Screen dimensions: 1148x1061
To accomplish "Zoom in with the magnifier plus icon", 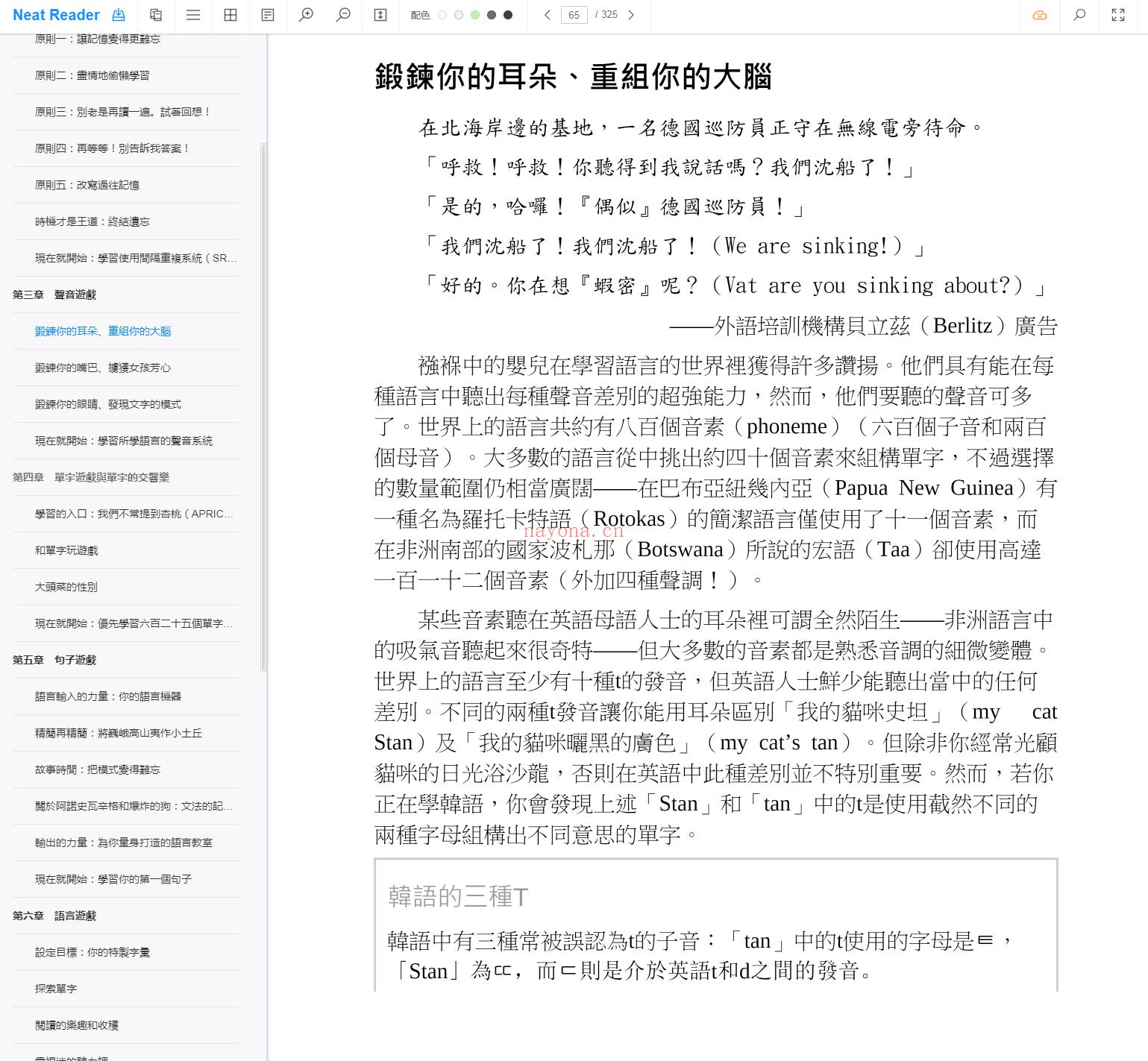I will 306,15.
